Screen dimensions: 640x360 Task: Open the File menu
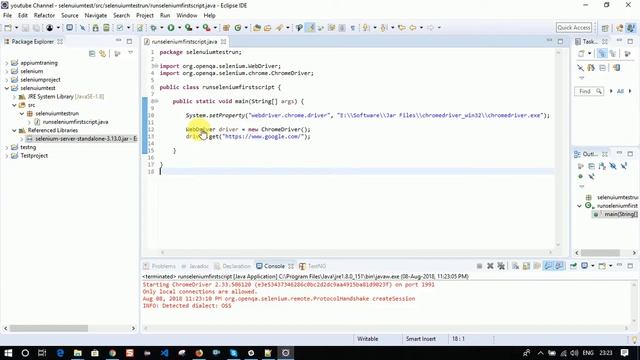click(x=7, y=16)
